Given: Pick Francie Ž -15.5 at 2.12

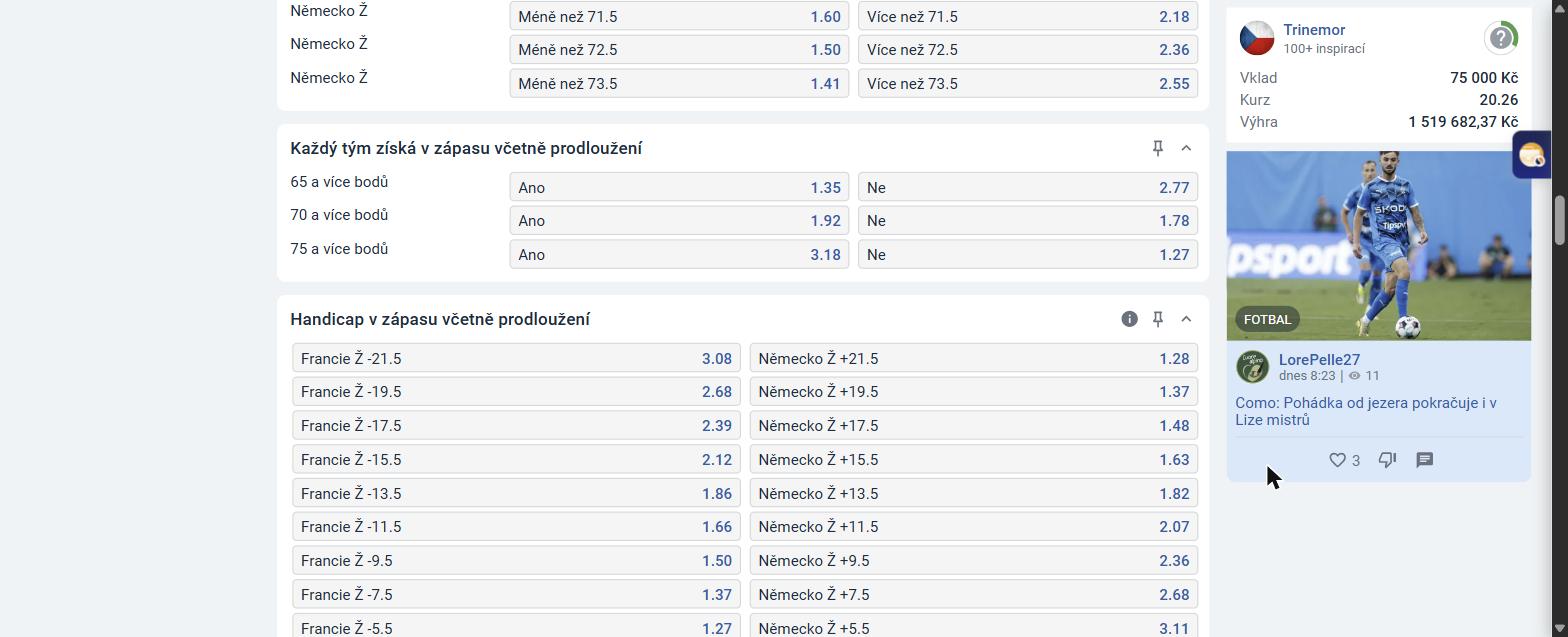Looking at the screenshot, I should point(516,460).
